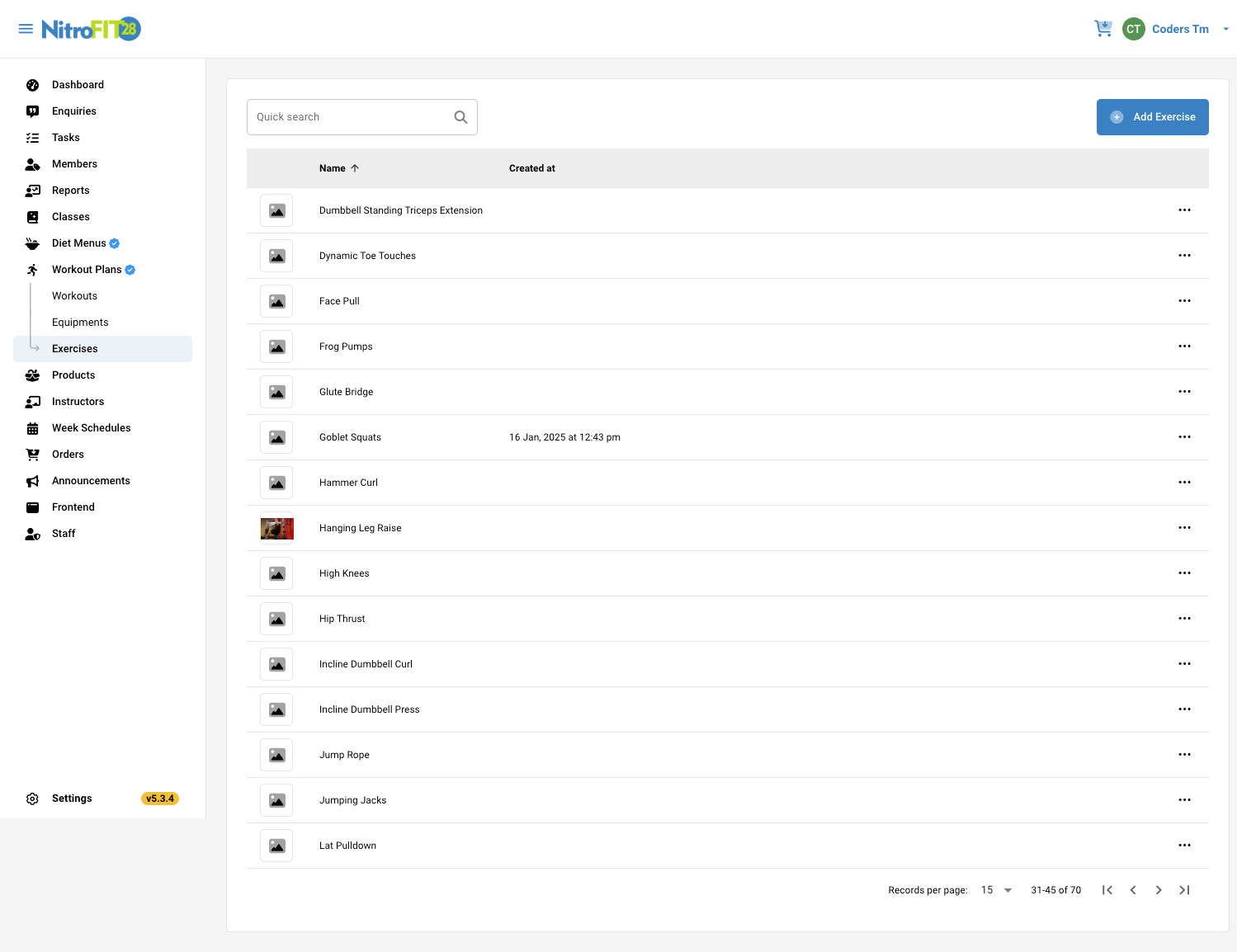The width and height of the screenshot is (1237, 952).
Task: Click the Add Exercise button
Action: pos(1152,117)
